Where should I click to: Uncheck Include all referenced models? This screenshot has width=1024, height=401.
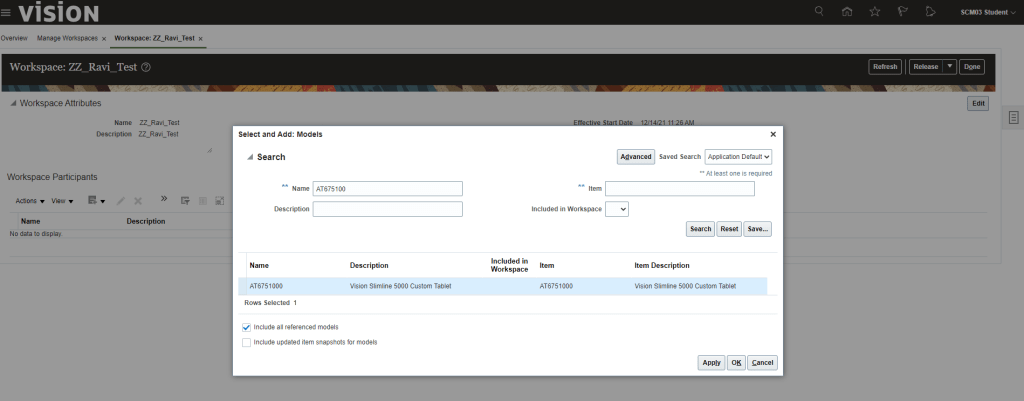[x=247, y=327]
